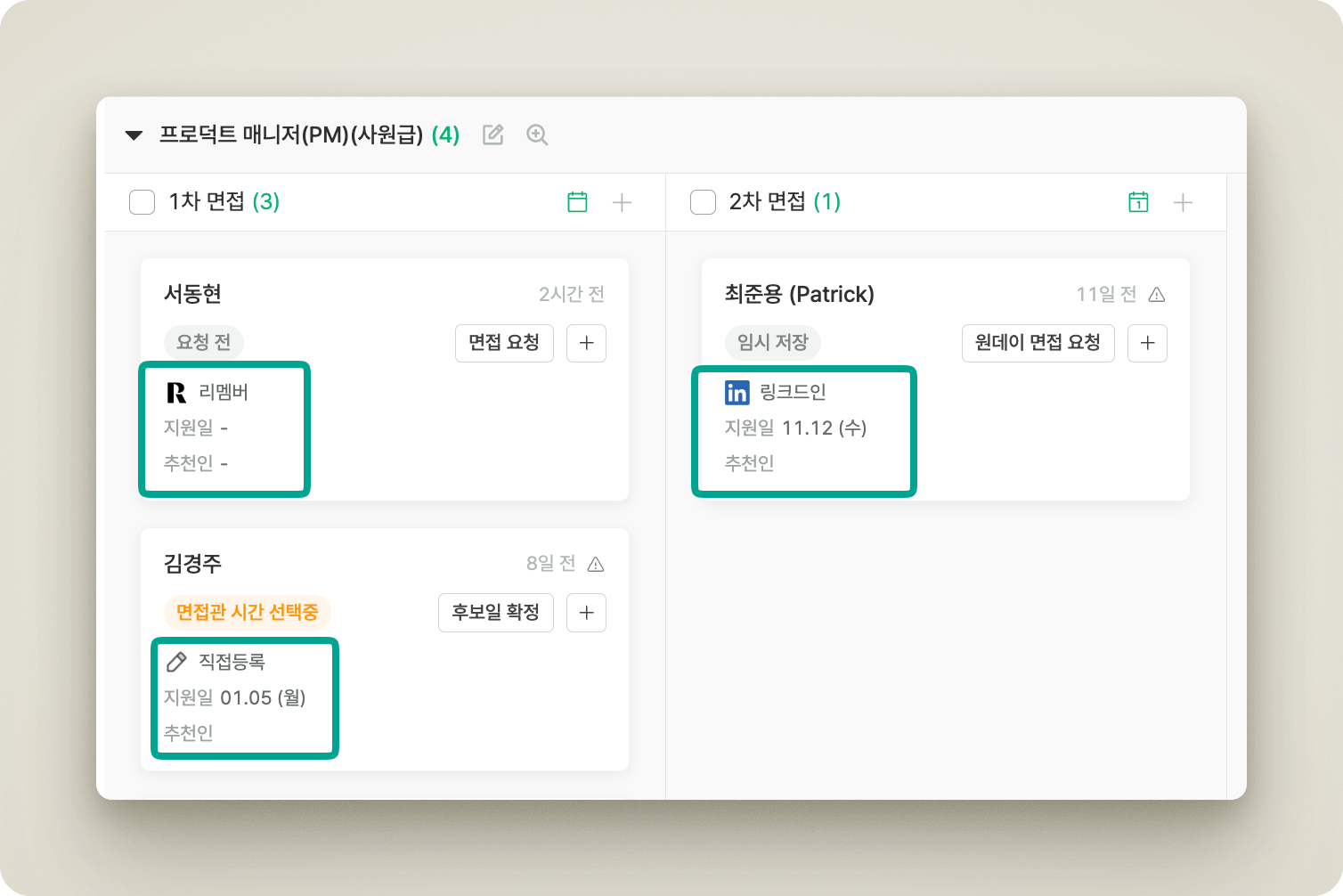Click the 링크드인 source icon on 최준용 card
1343x896 pixels.
[737, 393]
